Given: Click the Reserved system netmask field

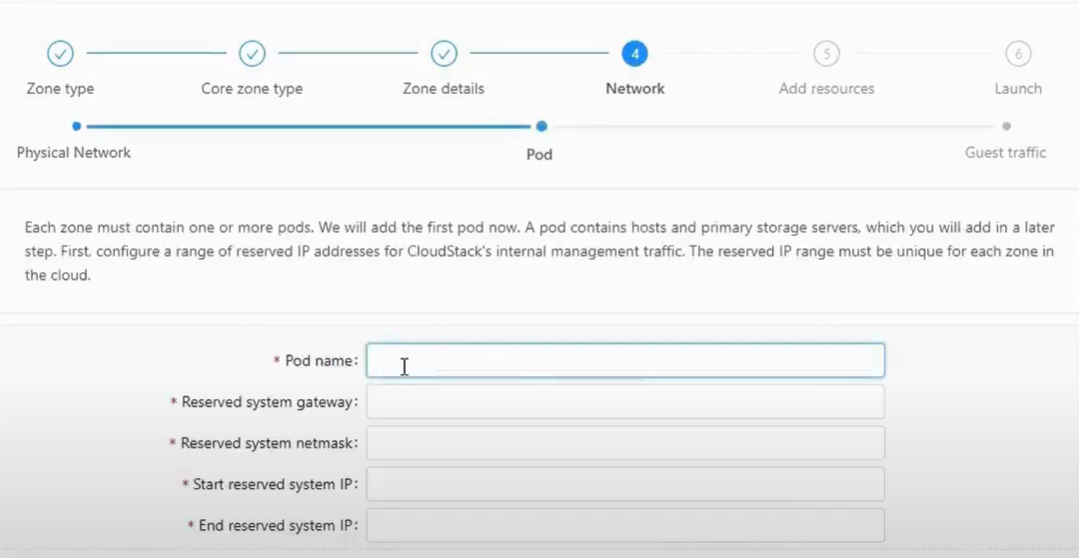Looking at the screenshot, I should coord(626,443).
